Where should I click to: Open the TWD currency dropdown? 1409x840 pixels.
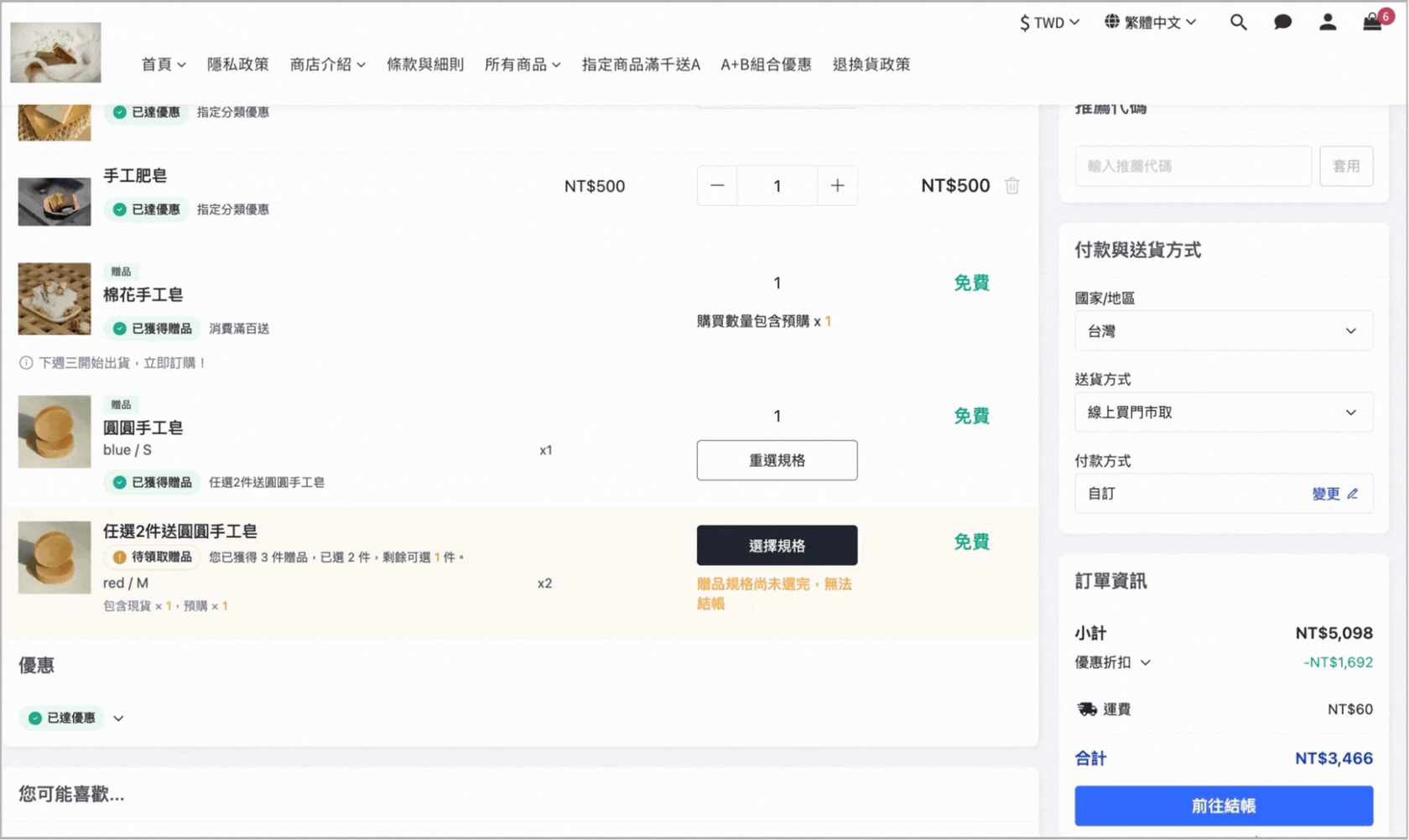click(x=1049, y=23)
